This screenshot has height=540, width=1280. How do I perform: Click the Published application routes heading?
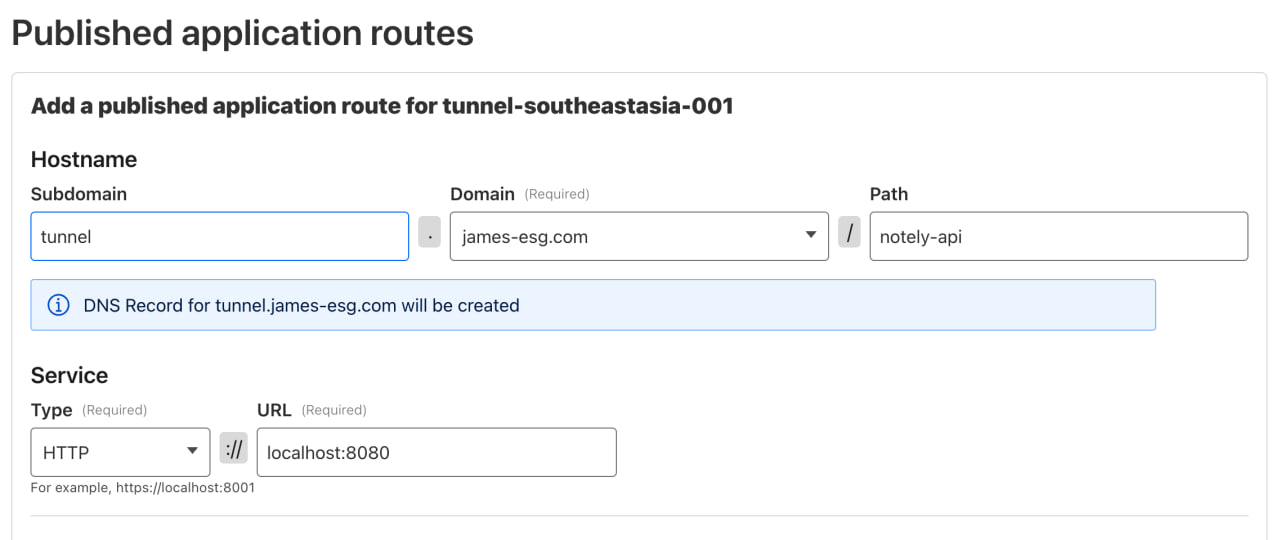click(242, 33)
